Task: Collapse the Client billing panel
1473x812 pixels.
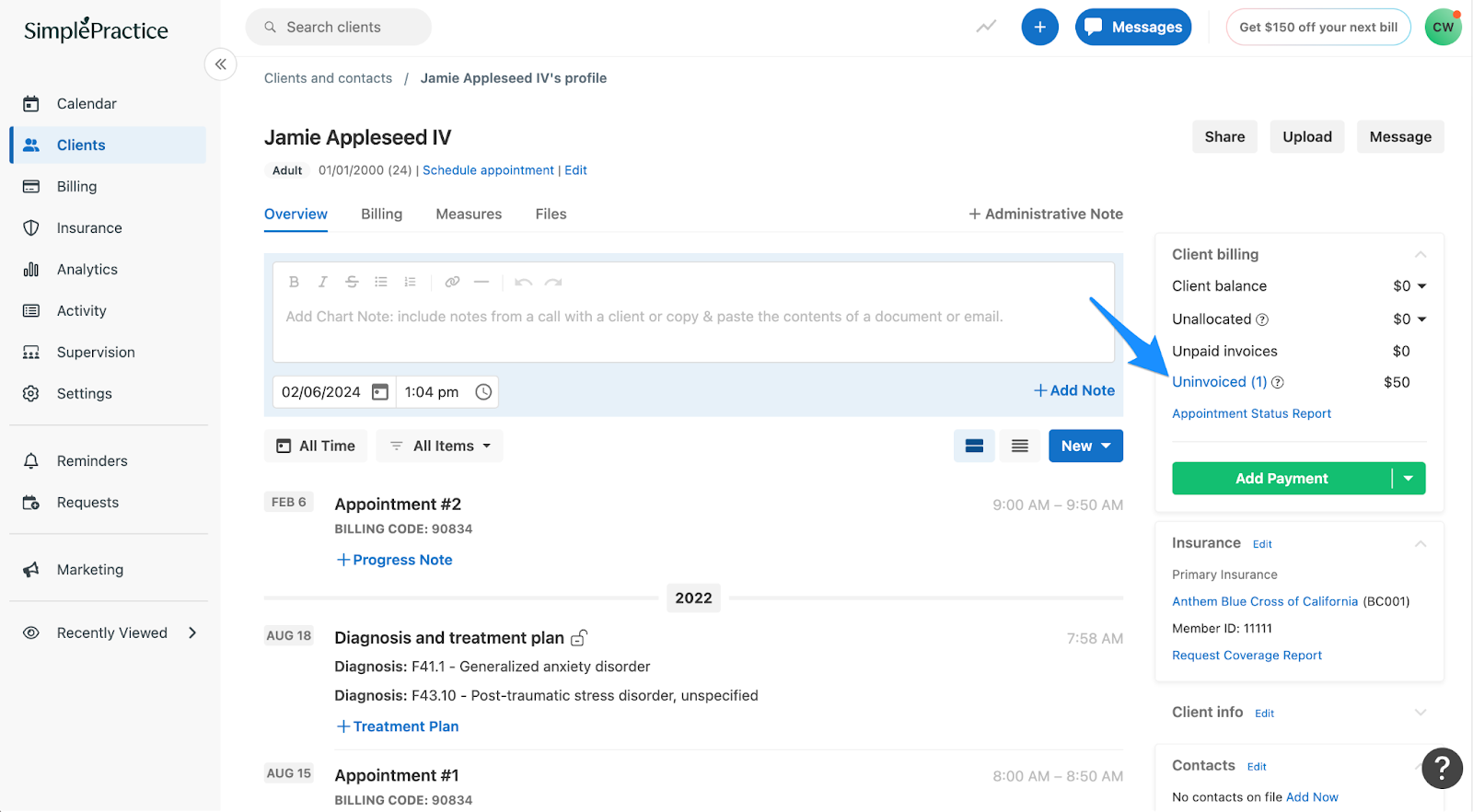Action: coord(1421,255)
